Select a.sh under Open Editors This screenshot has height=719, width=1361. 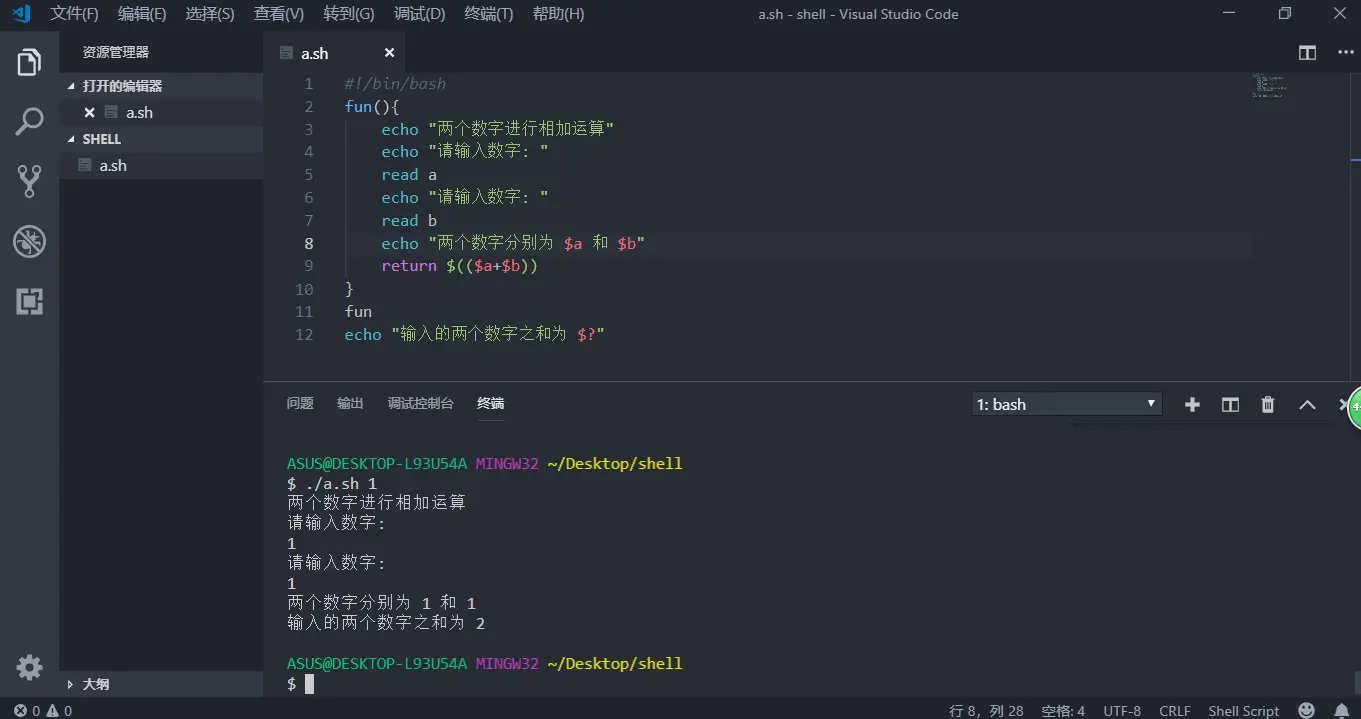[x=161, y=112]
